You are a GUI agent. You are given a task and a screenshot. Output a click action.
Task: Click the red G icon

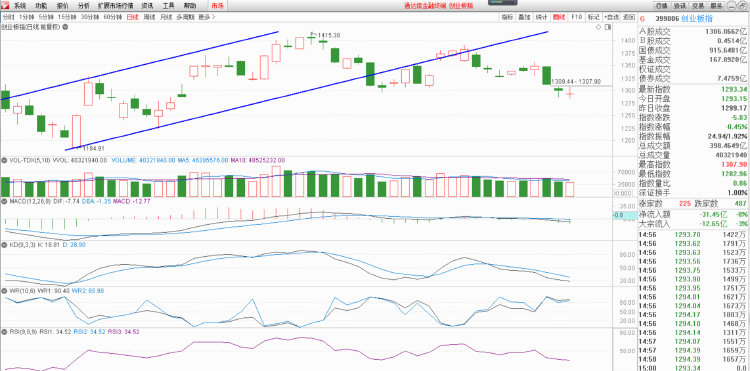642,19
